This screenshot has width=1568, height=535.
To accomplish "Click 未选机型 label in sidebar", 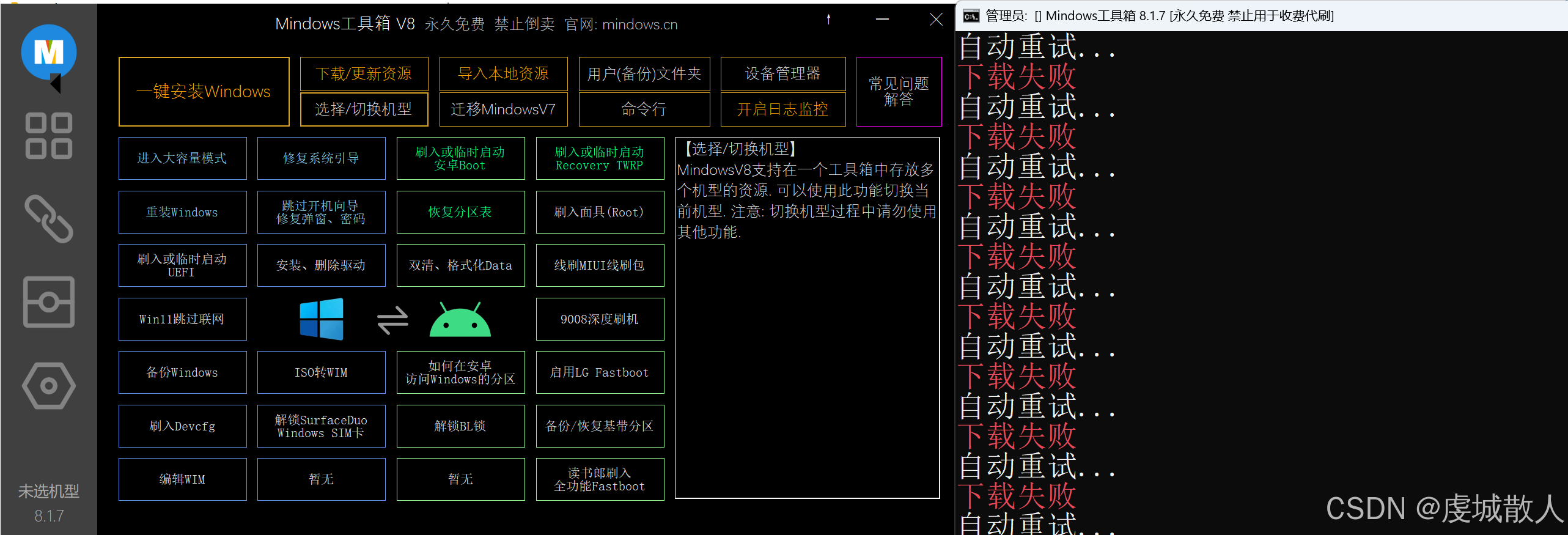I will pyautogui.click(x=49, y=491).
